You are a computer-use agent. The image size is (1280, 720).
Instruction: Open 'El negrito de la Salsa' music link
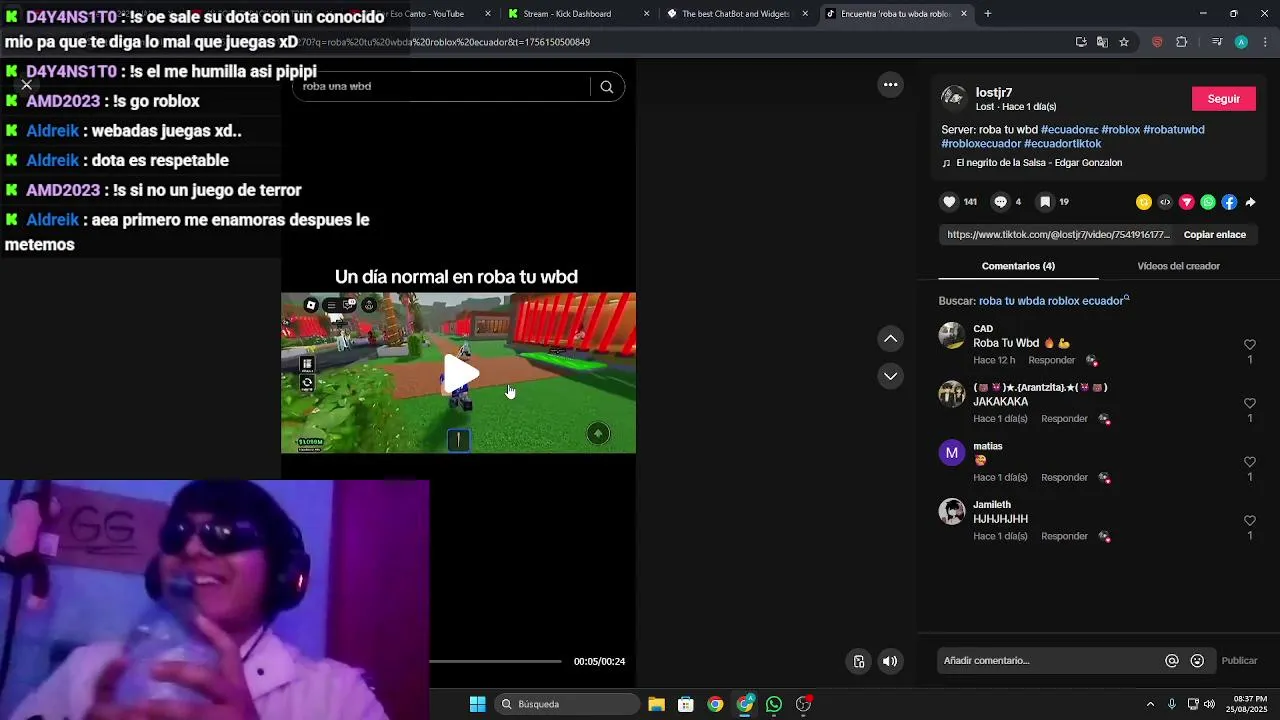[x=1039, y=163]
